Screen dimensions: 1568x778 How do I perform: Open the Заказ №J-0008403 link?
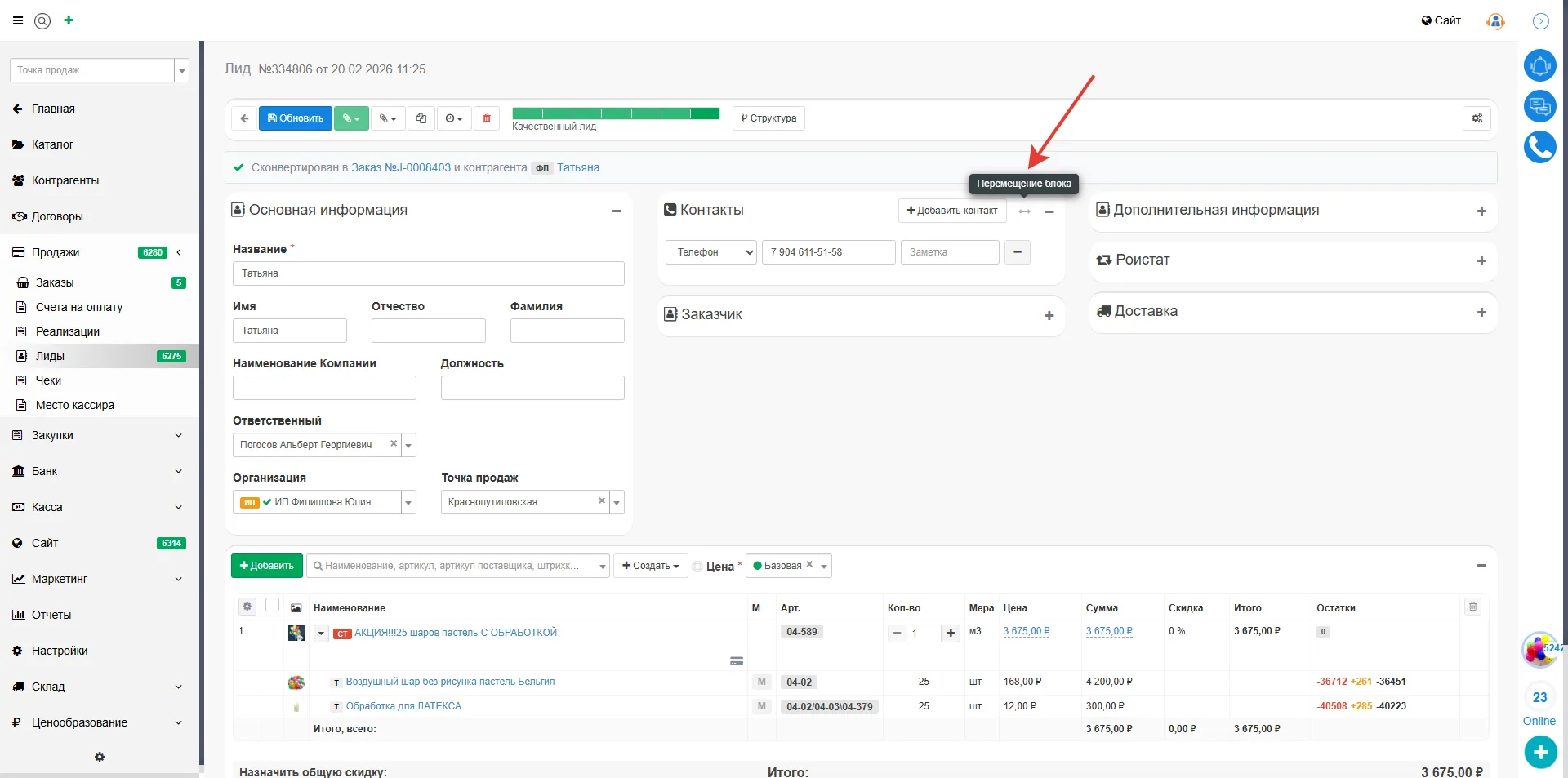(401, 167)
